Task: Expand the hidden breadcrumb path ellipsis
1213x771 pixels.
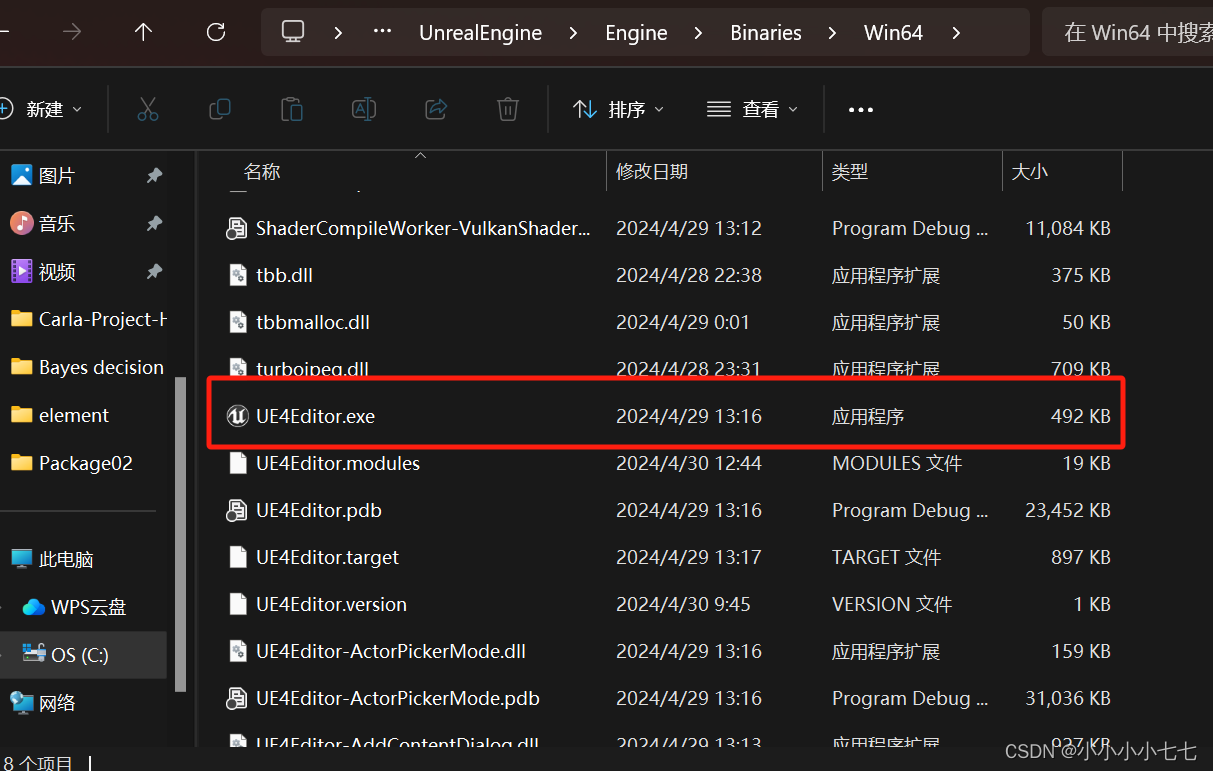Action: (x=382, y=32)
